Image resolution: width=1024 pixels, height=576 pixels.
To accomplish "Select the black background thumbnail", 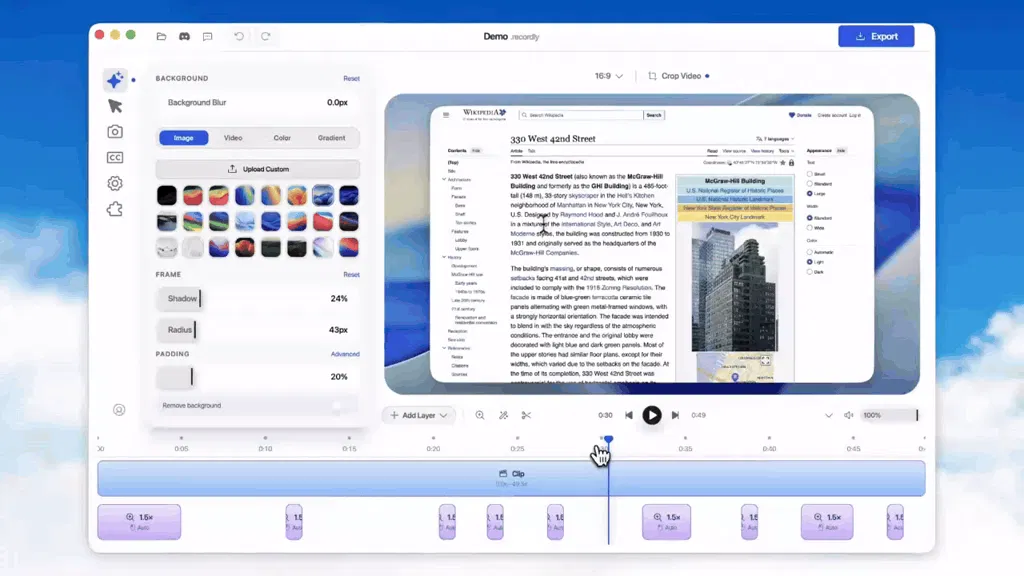I will tap(167, 195).
